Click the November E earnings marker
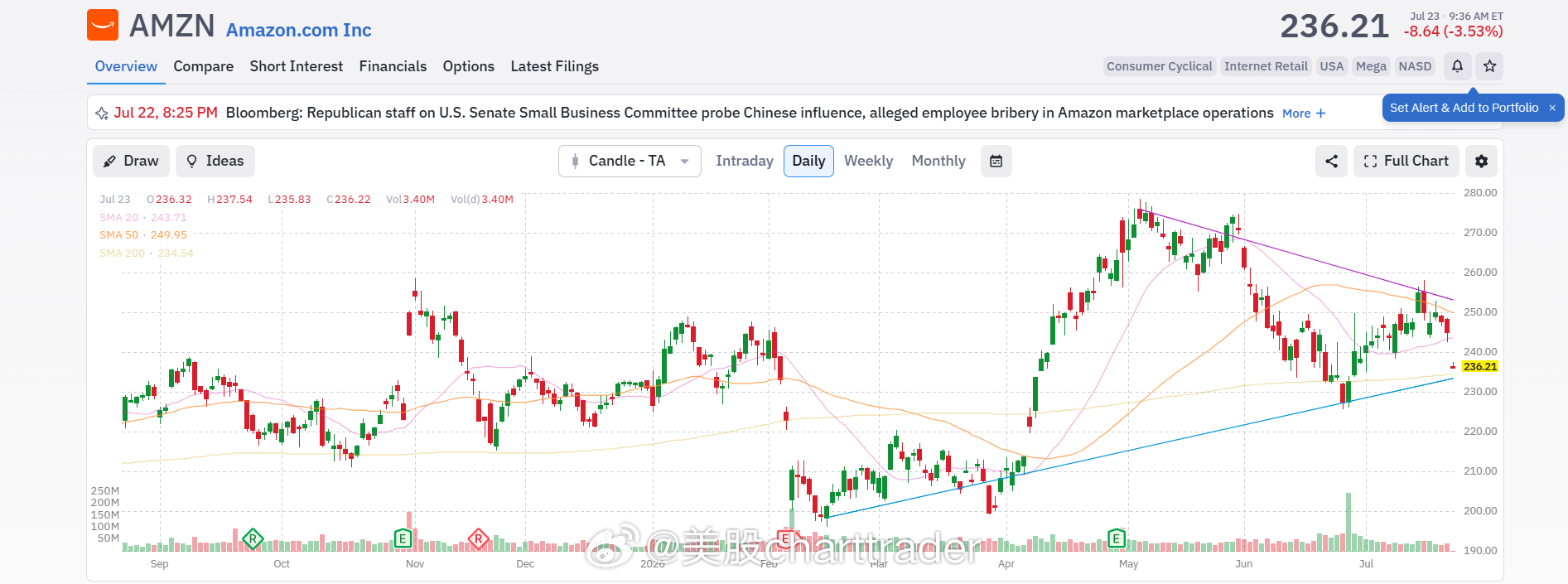Screen dimensions: 1568x584 pos(403,538)
